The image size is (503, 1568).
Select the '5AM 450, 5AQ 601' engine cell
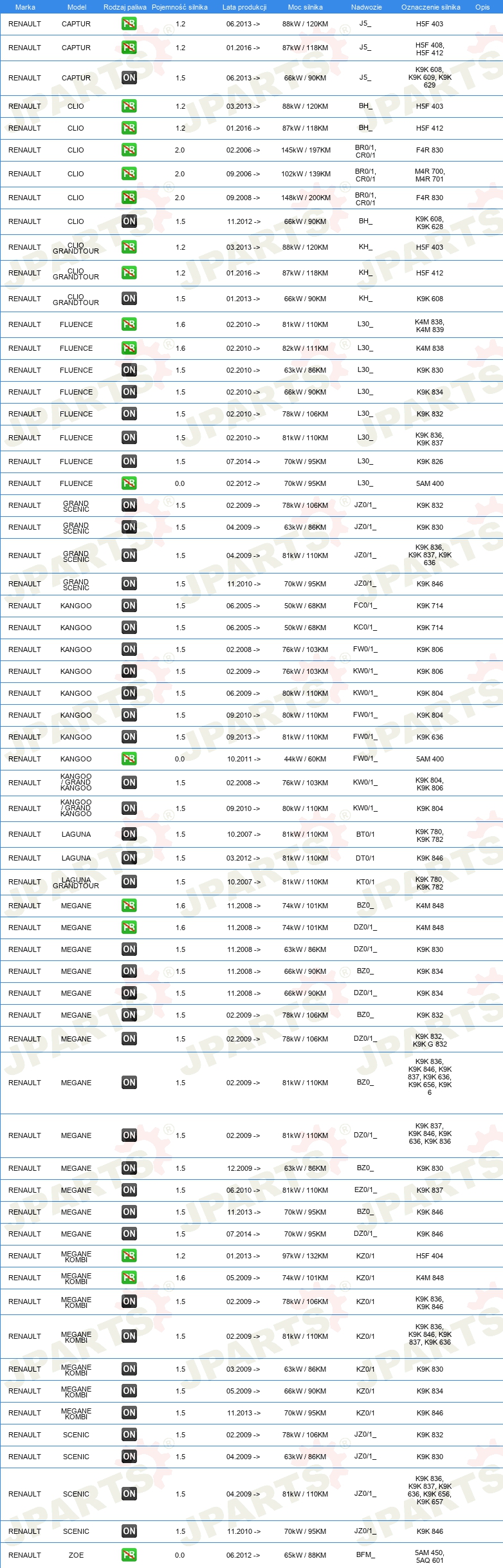click(x=430, y=1556)
